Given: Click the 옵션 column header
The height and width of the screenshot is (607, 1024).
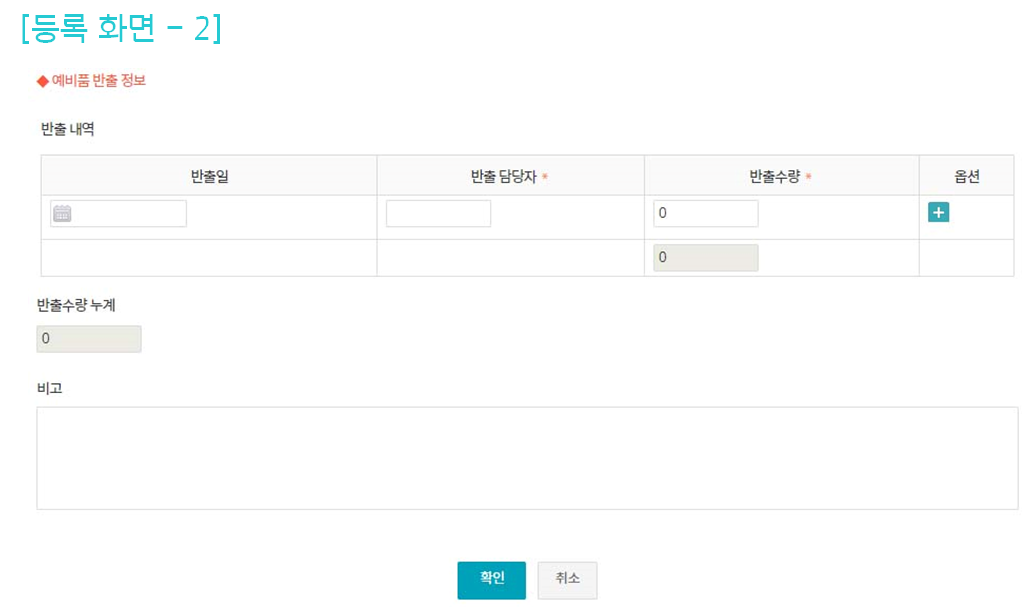Looking at the screenshot, I should (966, 177).
